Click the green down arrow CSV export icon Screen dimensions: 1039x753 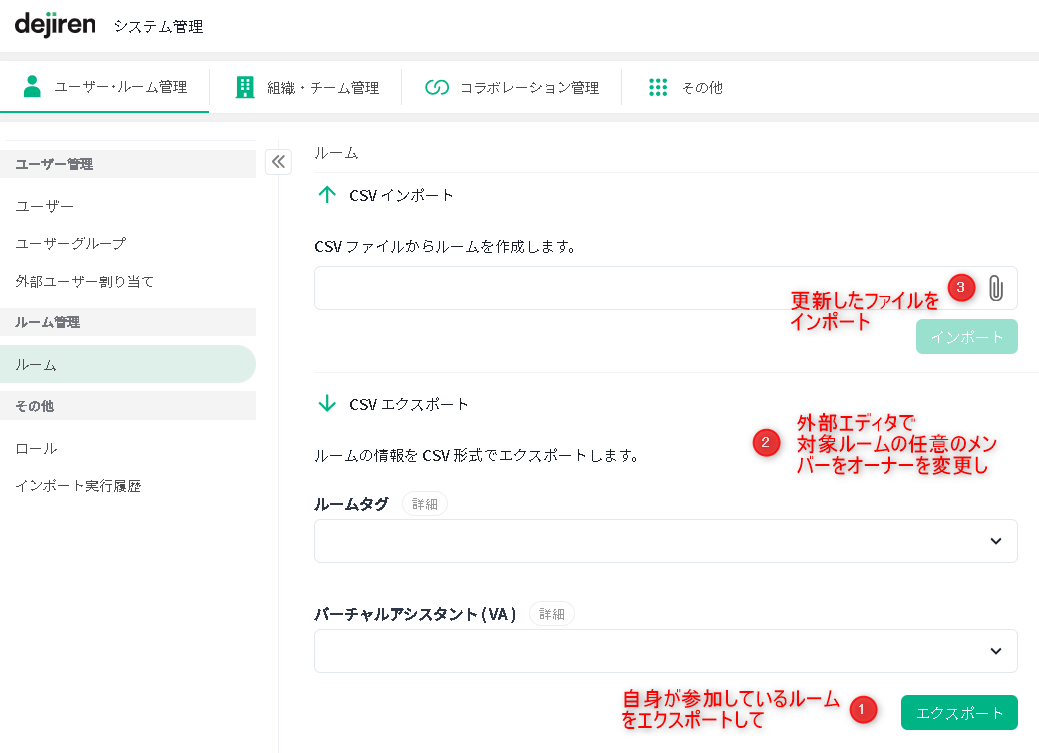point(326,404)
